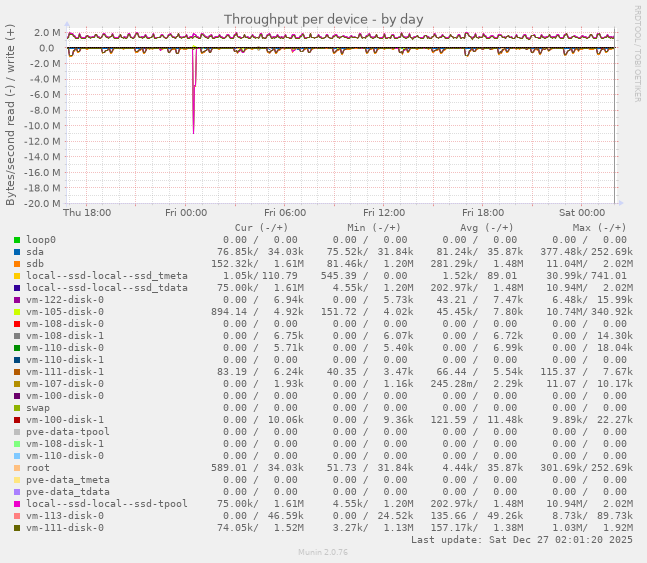Click the 'vm-105-disk-0' legend label
Image resolution: width=647 pixels, height=563 pixels.
pyautogui.click(x=65, y=312)
